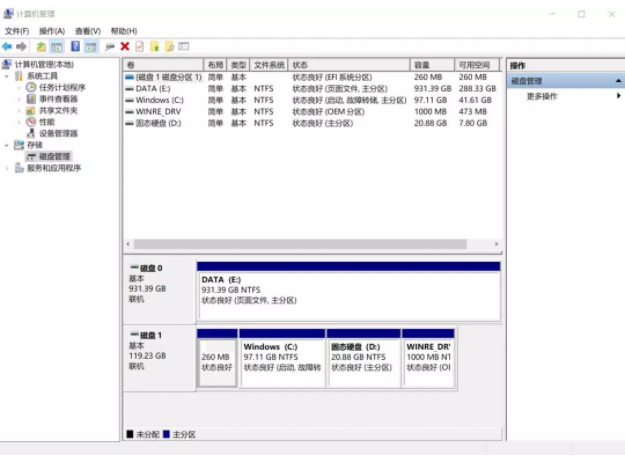
Task: Click the Forward arrow in the toolbar
Action: click(x=21, y=46)
